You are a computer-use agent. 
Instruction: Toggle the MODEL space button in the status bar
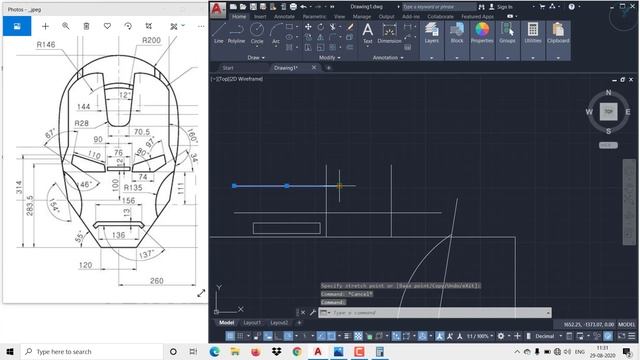(x=627, y=324)
